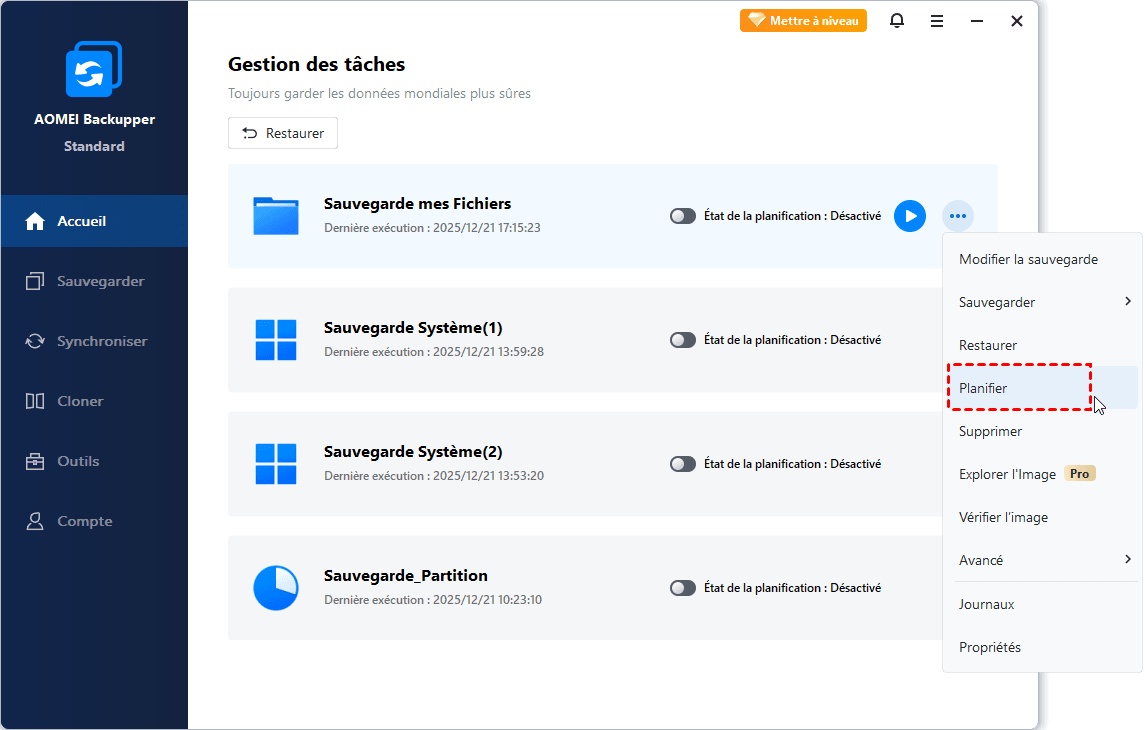Click the notification bell icon
1145x730 pixels.
point(897,21)
